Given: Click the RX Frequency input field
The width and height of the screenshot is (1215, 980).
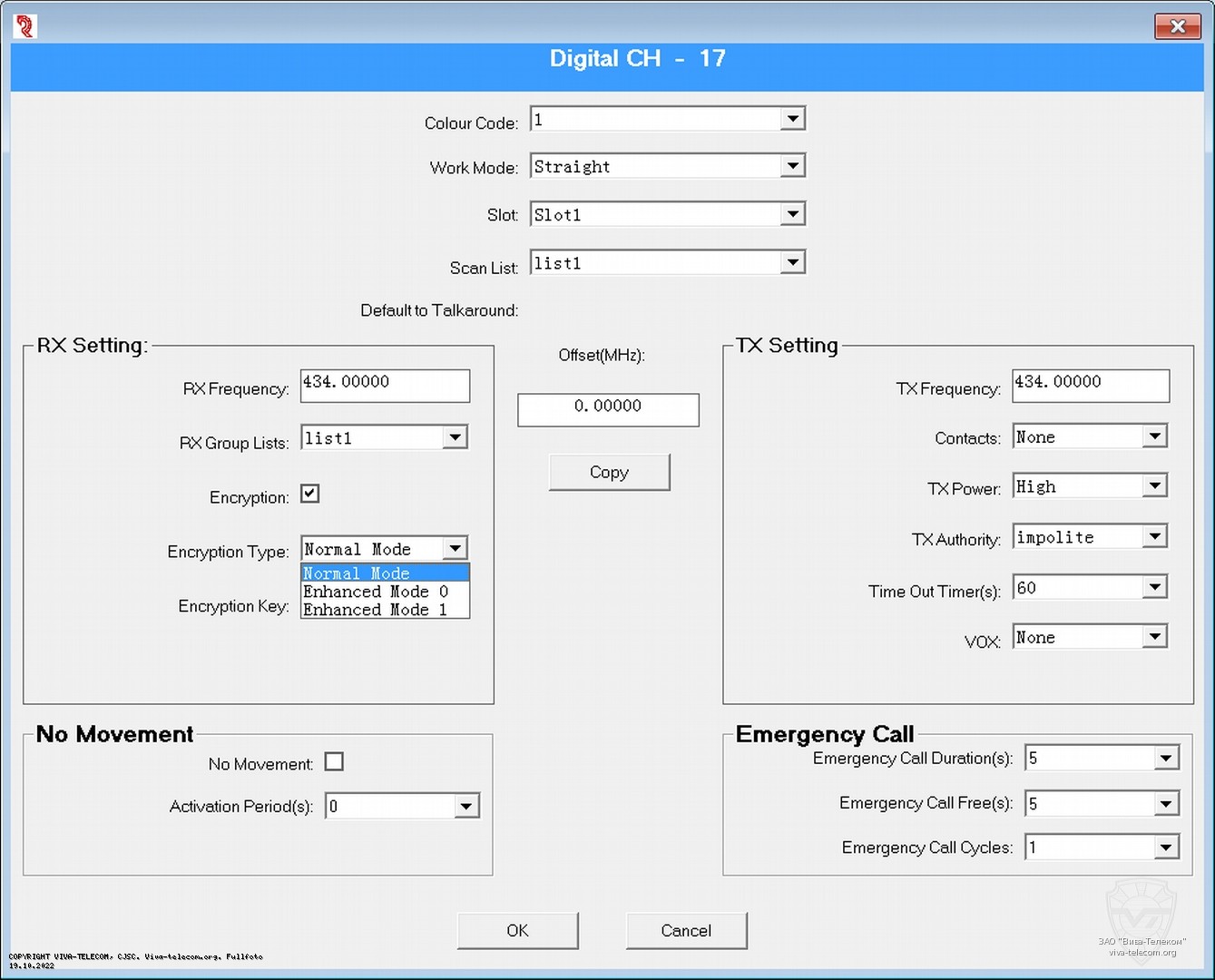Looking at the screenshot, I should coord(385,385).
